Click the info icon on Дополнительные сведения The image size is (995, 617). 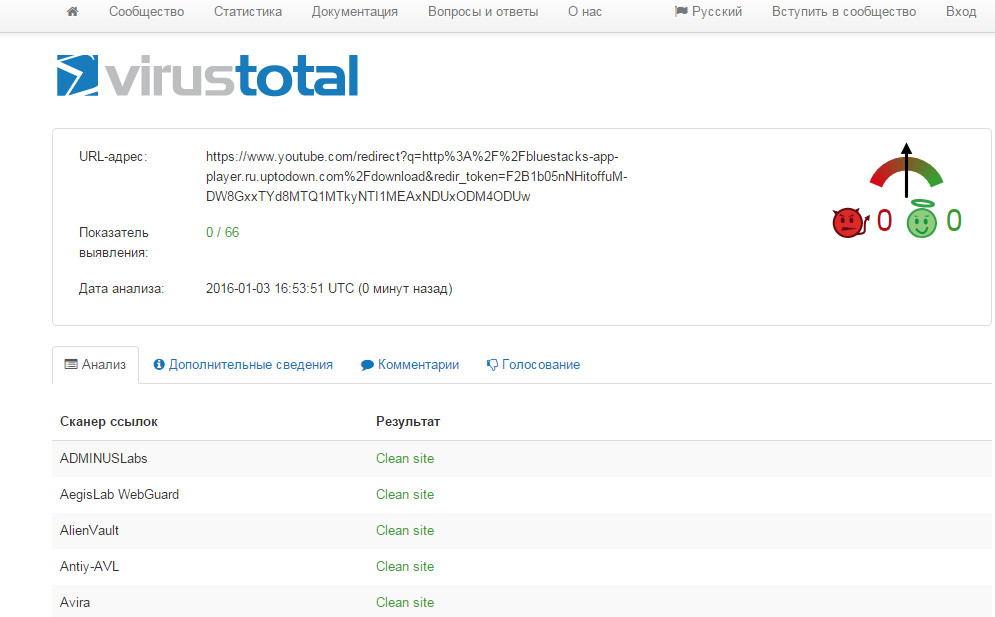[x=159, y=364]
